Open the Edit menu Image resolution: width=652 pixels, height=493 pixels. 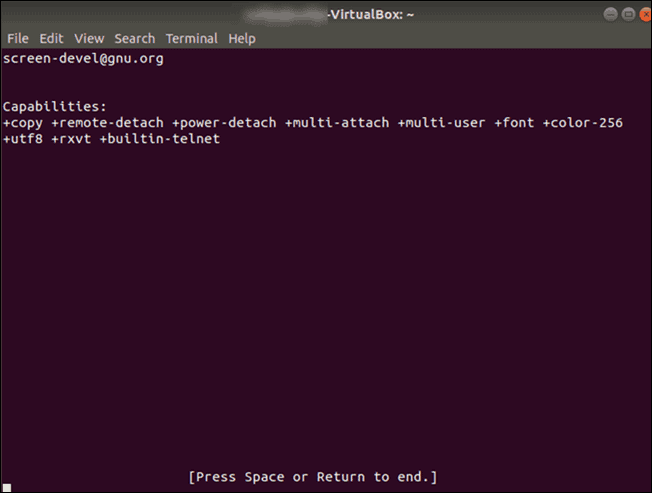51,39
